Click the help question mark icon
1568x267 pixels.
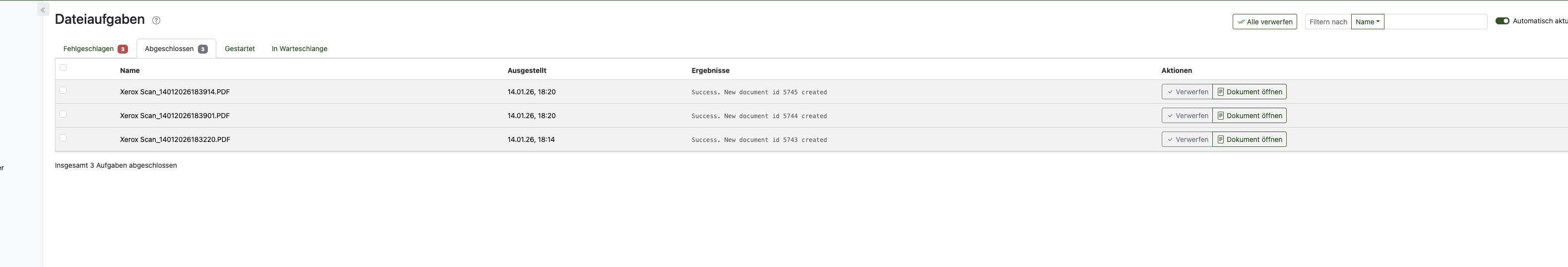156,21
